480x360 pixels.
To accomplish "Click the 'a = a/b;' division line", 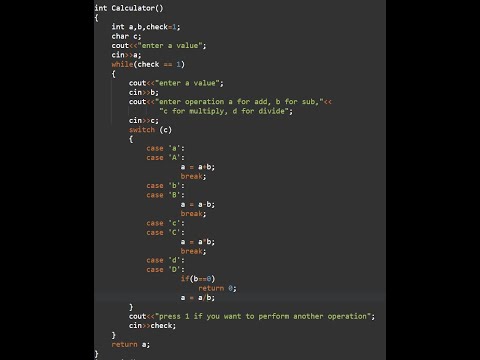I will pyautogui.click(x=198, y=297).
